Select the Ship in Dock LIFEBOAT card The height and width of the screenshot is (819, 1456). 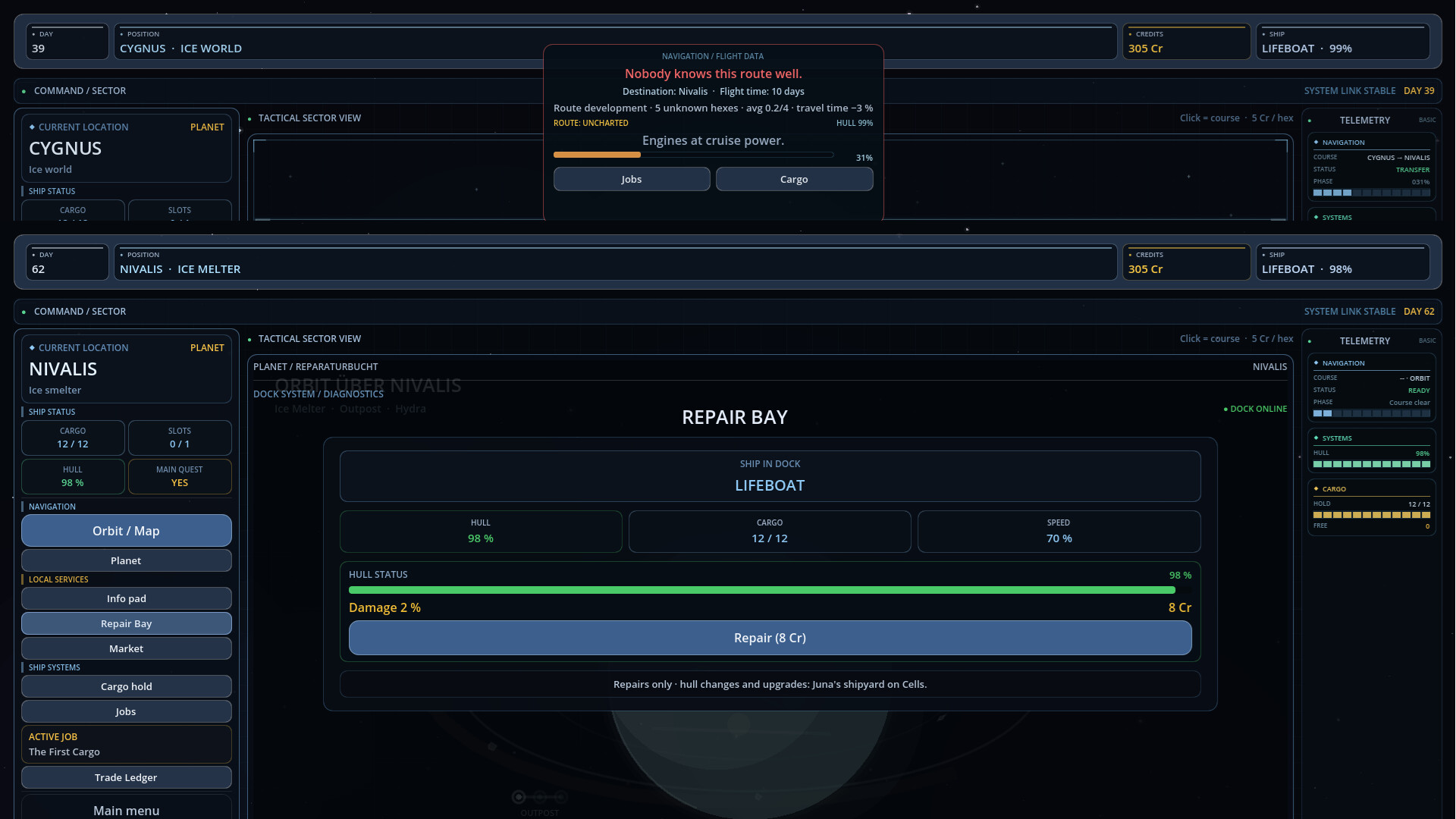pyautogui.click(x=770, y=476)
